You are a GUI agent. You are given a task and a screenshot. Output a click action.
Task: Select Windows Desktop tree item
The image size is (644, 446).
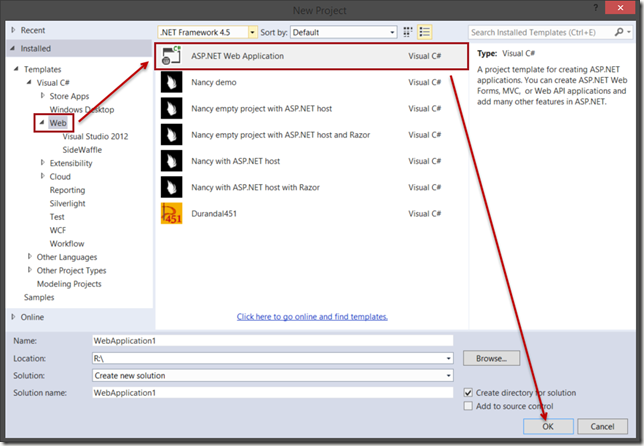[82, 110]
